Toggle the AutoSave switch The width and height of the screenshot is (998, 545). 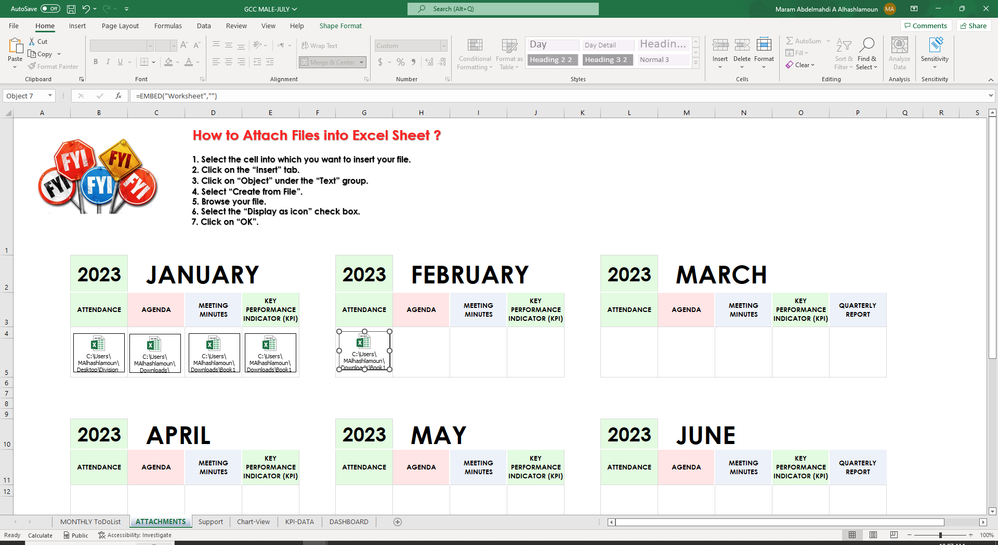50,9
